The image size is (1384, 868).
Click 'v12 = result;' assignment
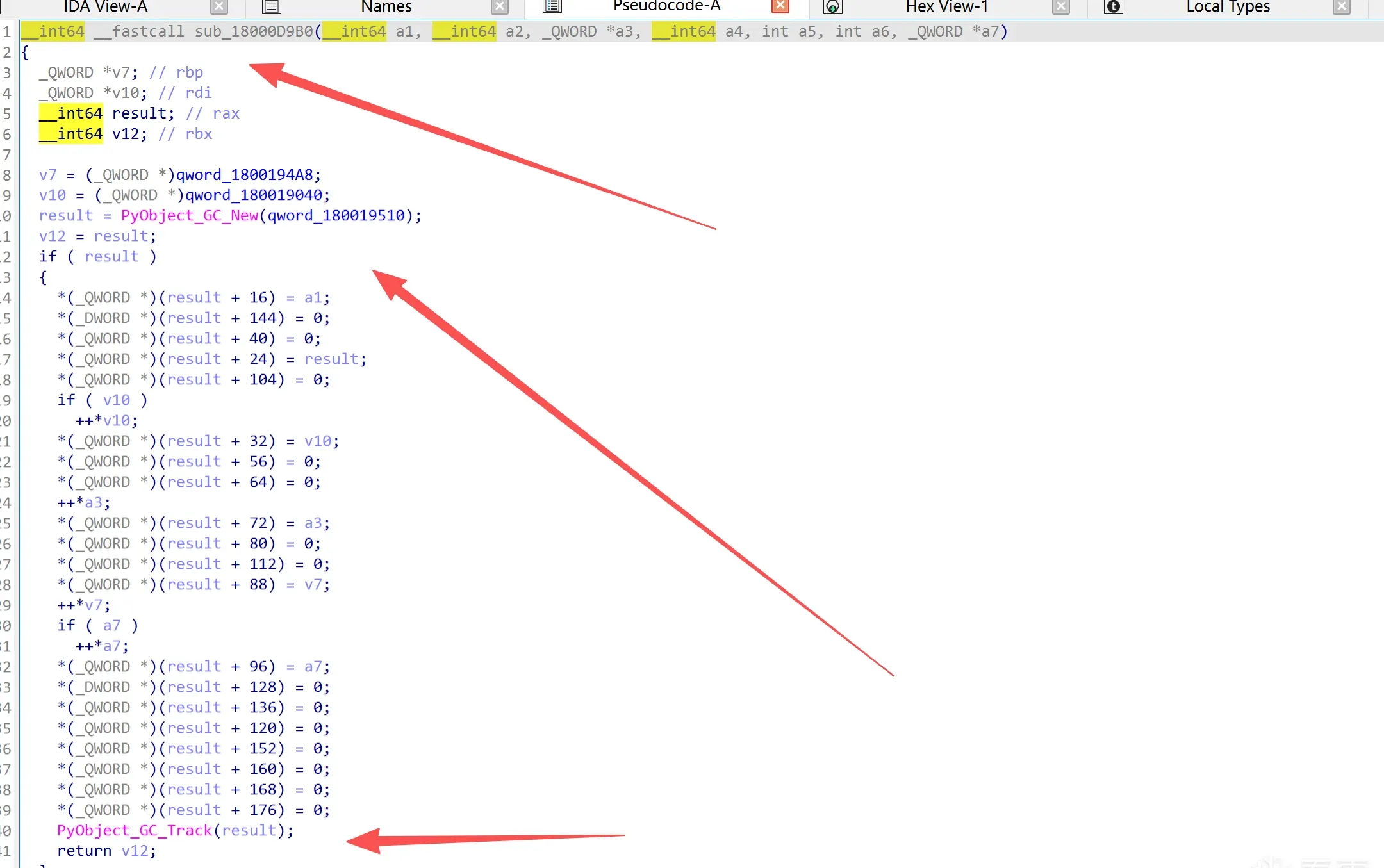pos(97,236)
